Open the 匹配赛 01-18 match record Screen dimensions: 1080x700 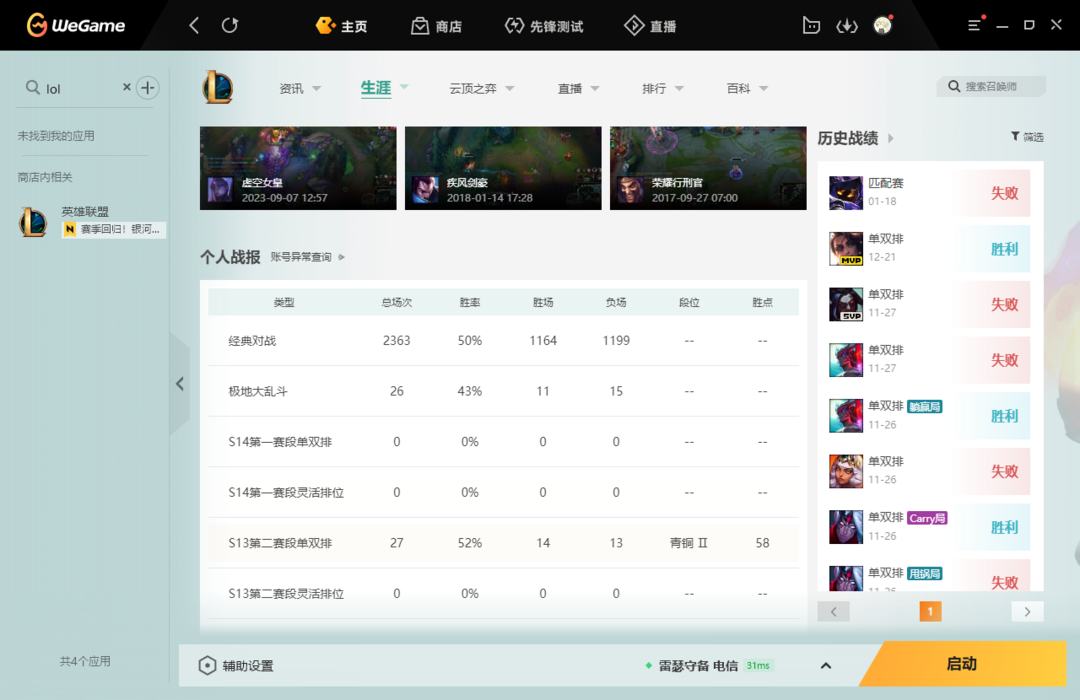click(929, 192)
